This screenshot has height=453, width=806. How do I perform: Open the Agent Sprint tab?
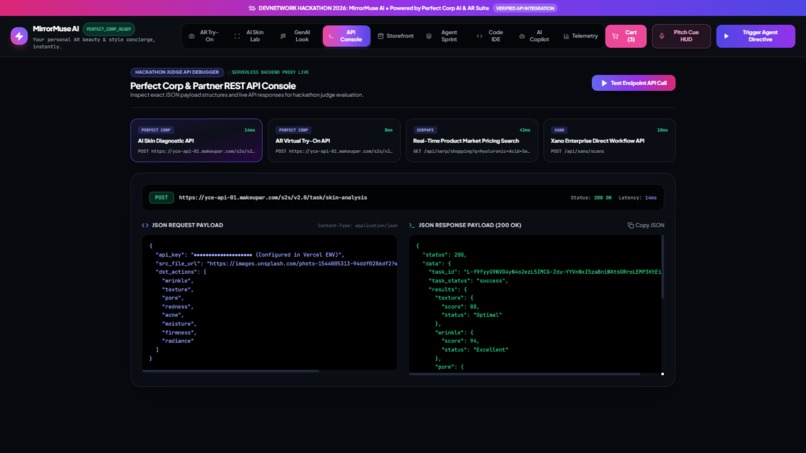point(443,36)
